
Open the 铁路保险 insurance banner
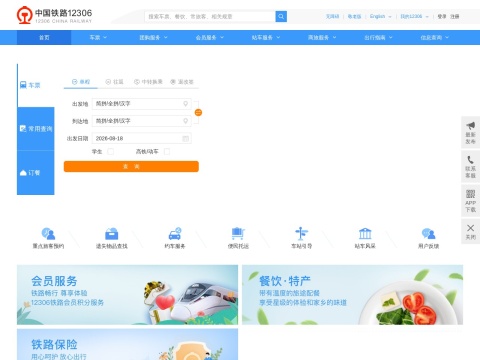[127, 344]
